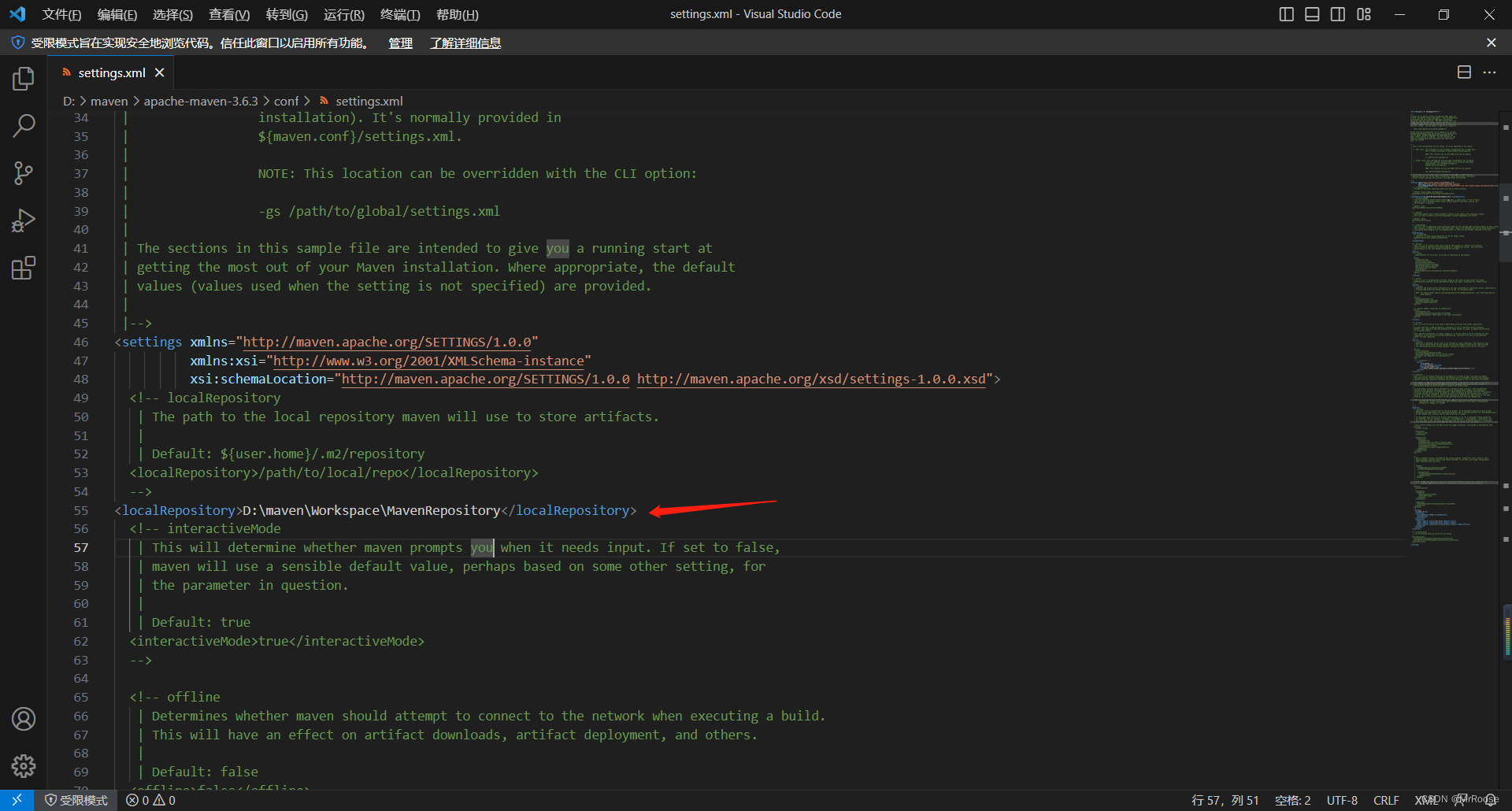Click line number 46 in gutter
1512x811 pixels.
[81, 342]
